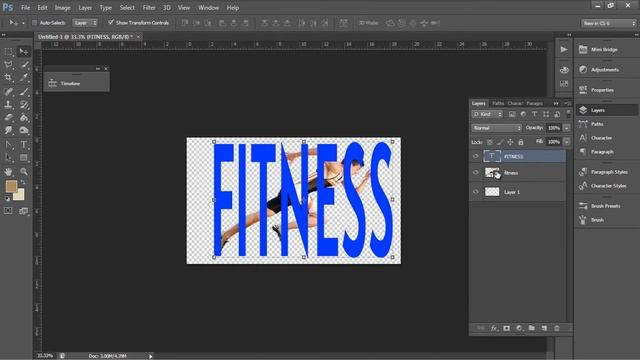This screenshot has width=640, height=360.
Task: Select the Smudge tool
Action: click(x=8, y=130)
